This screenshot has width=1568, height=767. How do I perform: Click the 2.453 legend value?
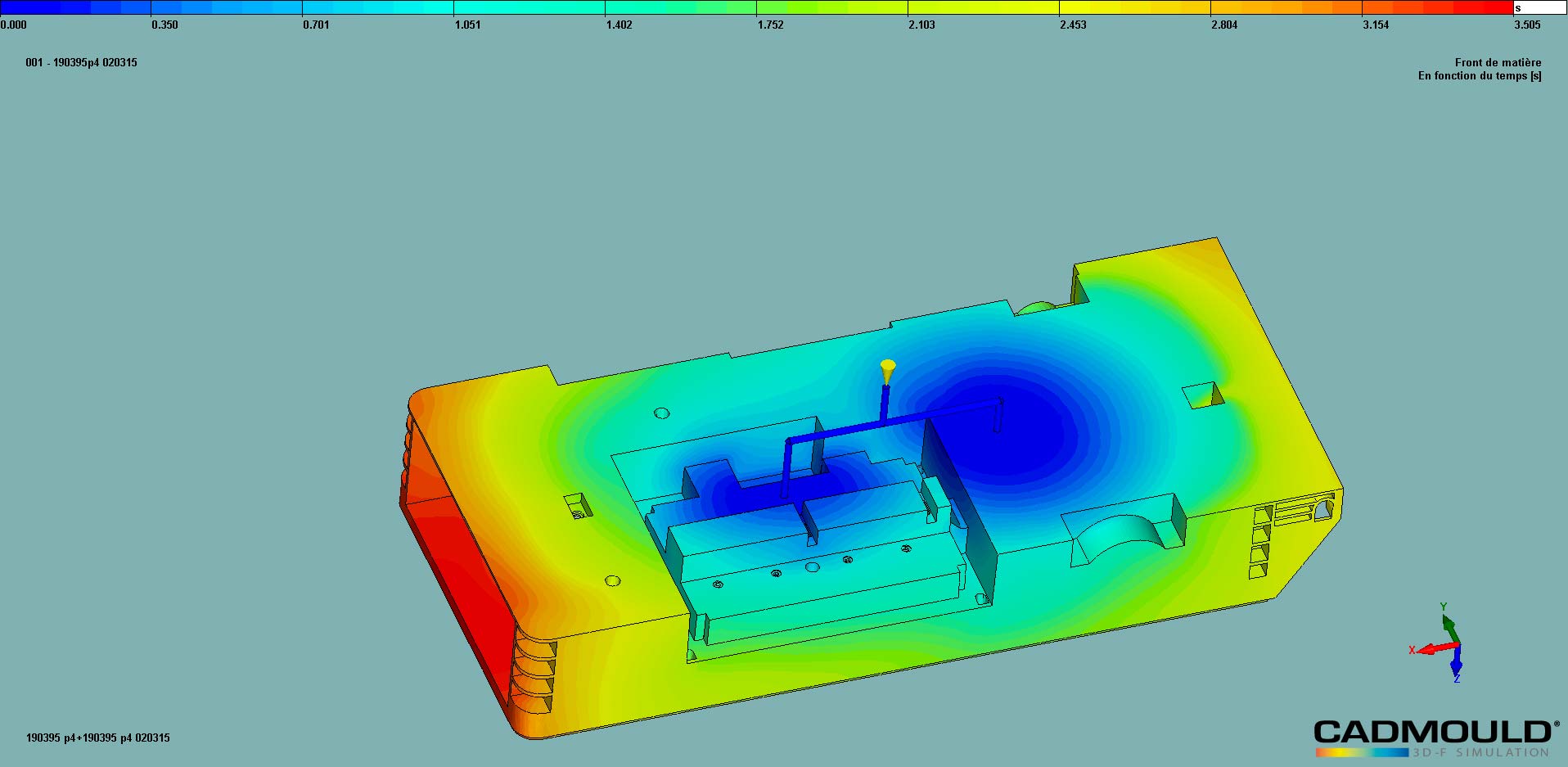pos(1073,25)
